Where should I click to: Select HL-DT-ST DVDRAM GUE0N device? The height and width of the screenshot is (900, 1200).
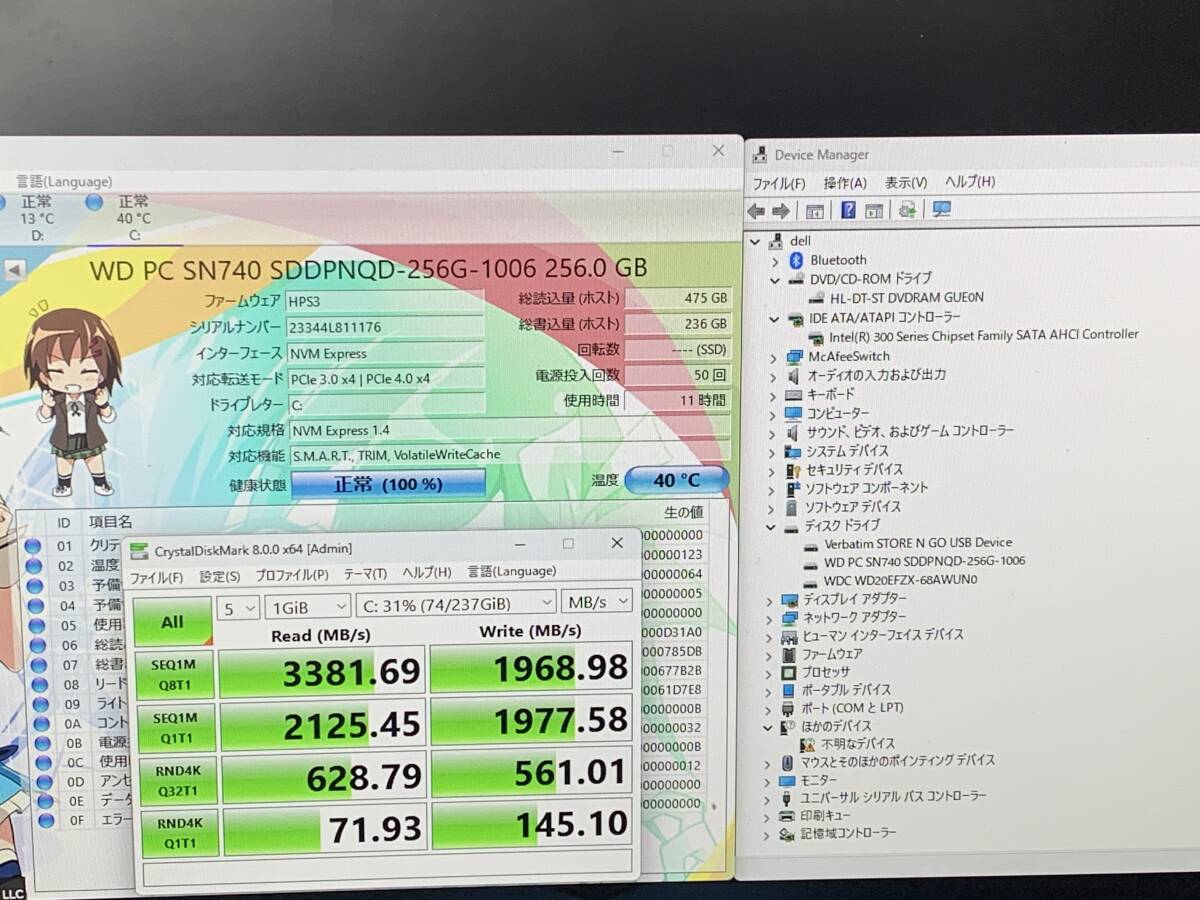click(x=906, y=297)
